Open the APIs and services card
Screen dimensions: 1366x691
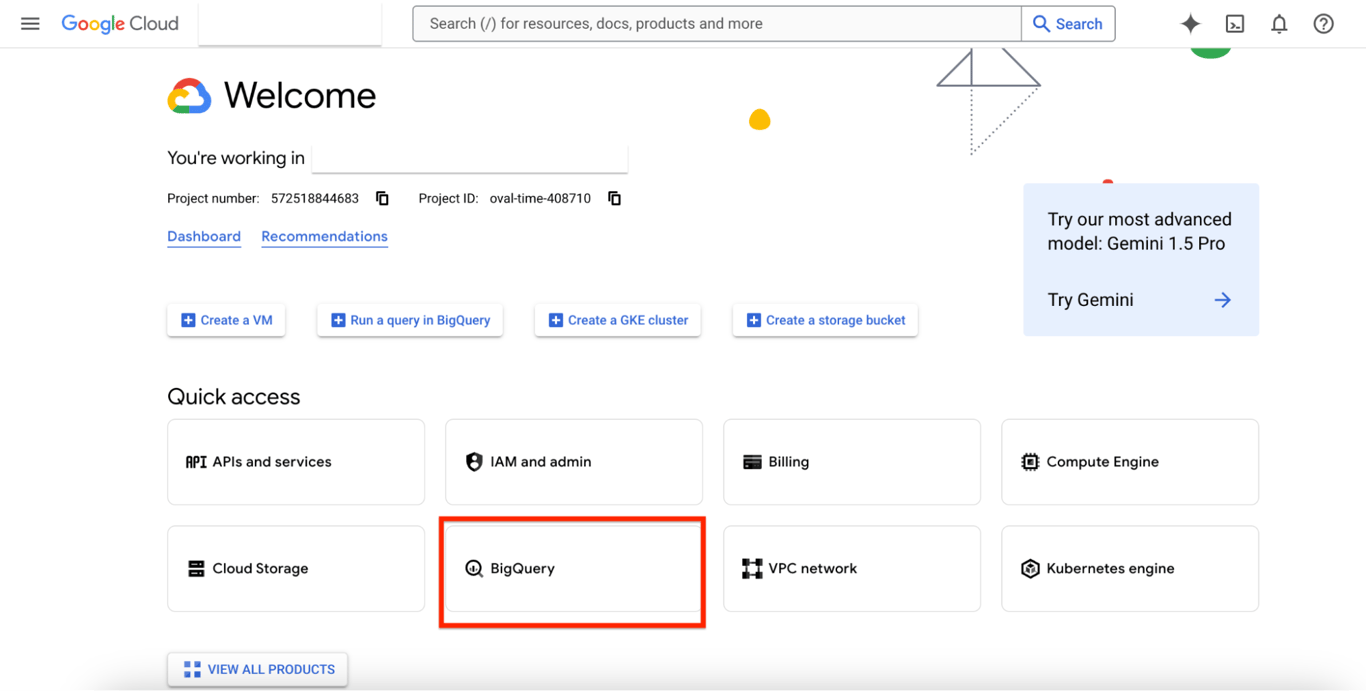coord(296,462)
